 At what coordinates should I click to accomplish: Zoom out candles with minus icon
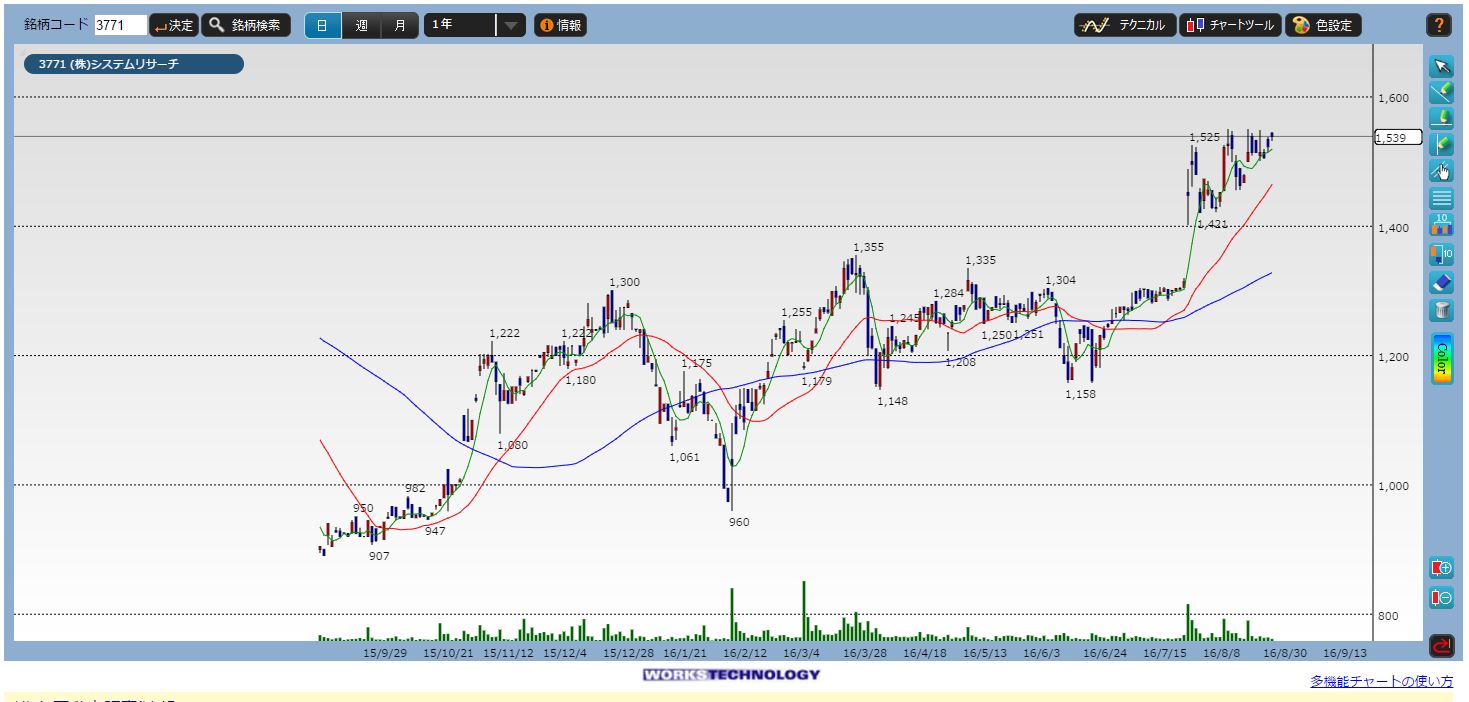[x=1441, y=598]
